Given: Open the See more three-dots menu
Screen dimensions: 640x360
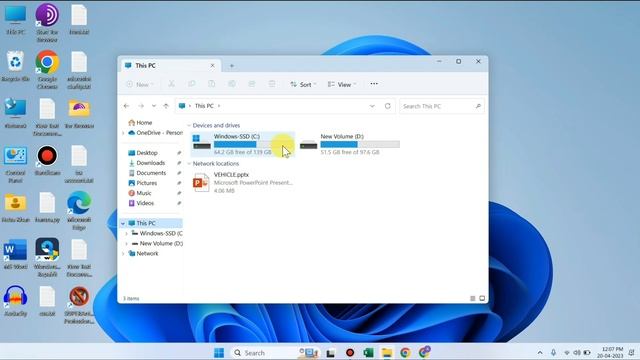Looking at the screenshot, I should (x=374, y=84).
